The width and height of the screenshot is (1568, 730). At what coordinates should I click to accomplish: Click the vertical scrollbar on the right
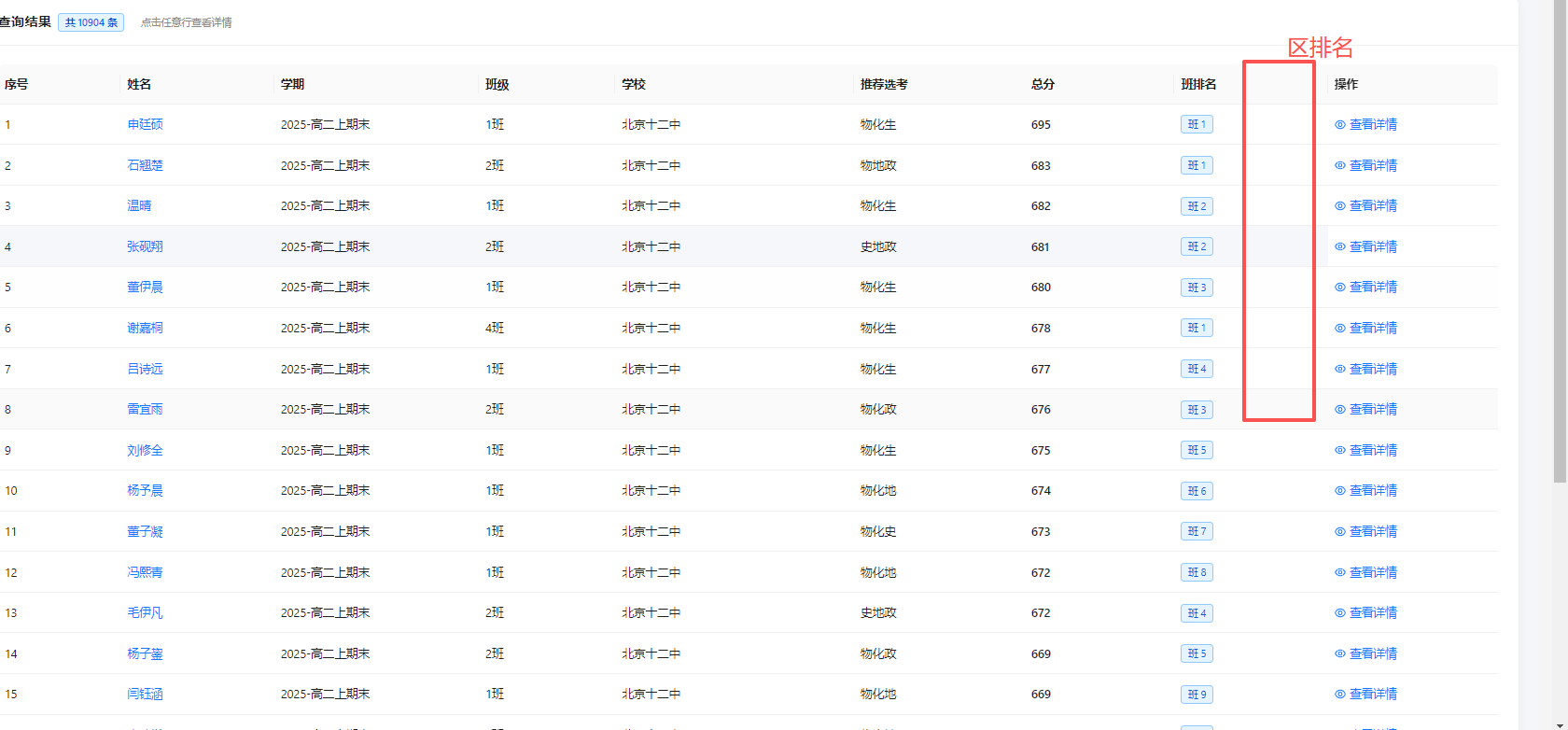coord(1559,243)
